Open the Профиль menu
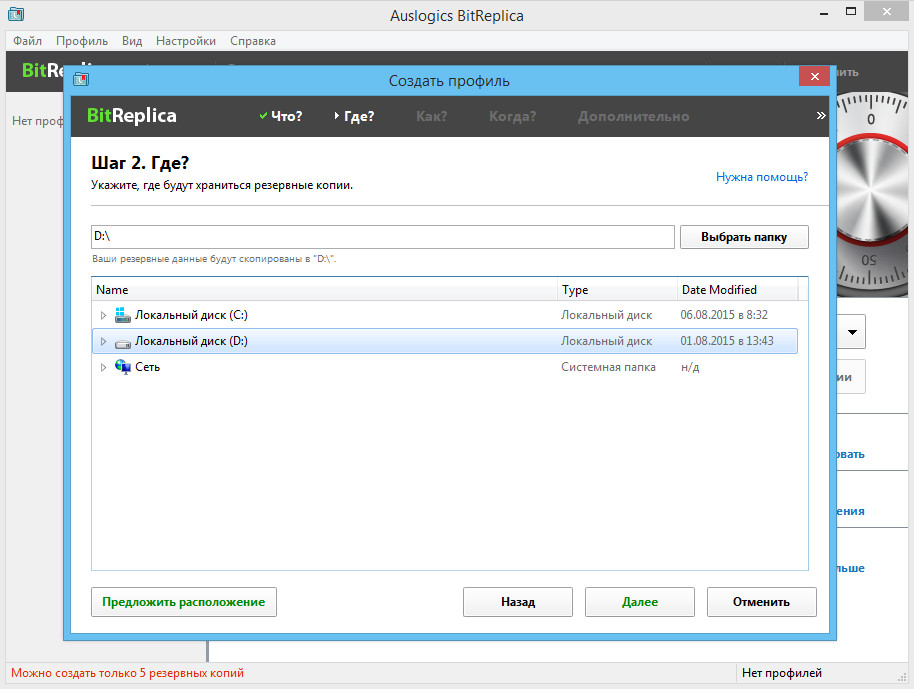The image size is (914, 689). coord(82,41)
